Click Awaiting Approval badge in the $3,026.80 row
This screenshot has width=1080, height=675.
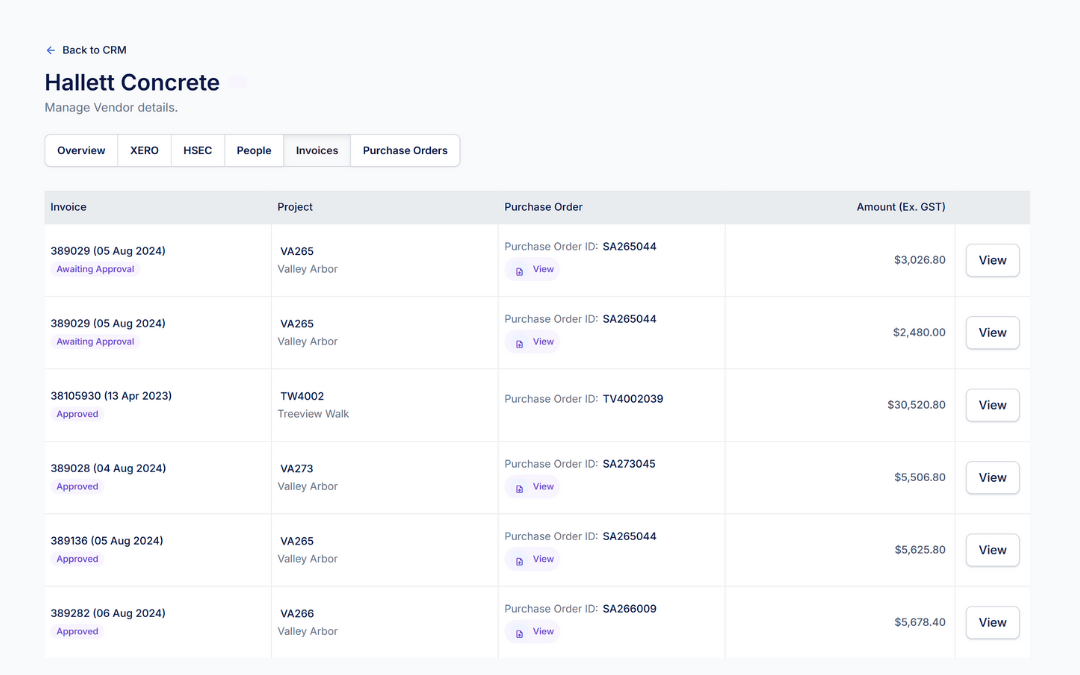tap(95, 269)
